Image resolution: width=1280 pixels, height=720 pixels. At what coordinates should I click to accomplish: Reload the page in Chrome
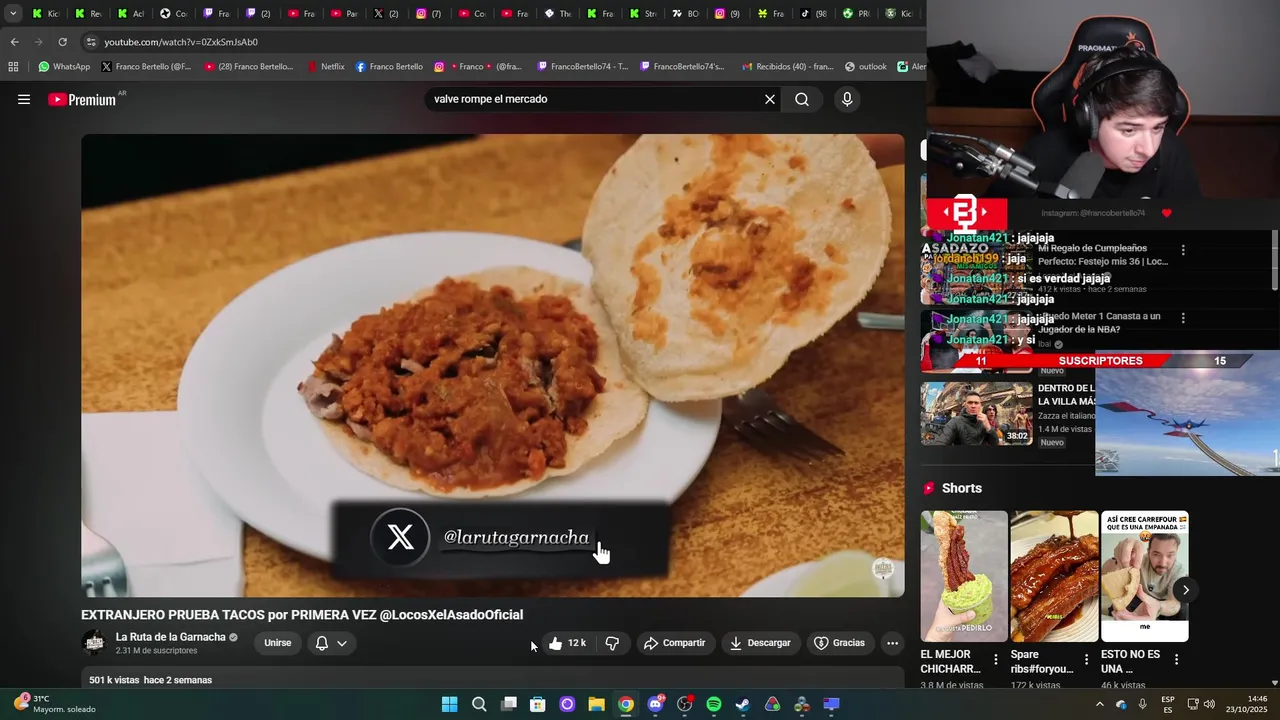coord(62,42)
